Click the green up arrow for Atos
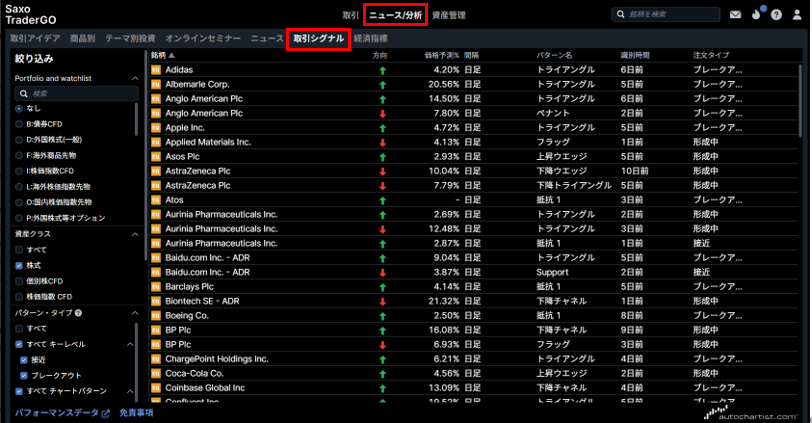812x423 pixels. pyautogui.click(x=383, y=200)
